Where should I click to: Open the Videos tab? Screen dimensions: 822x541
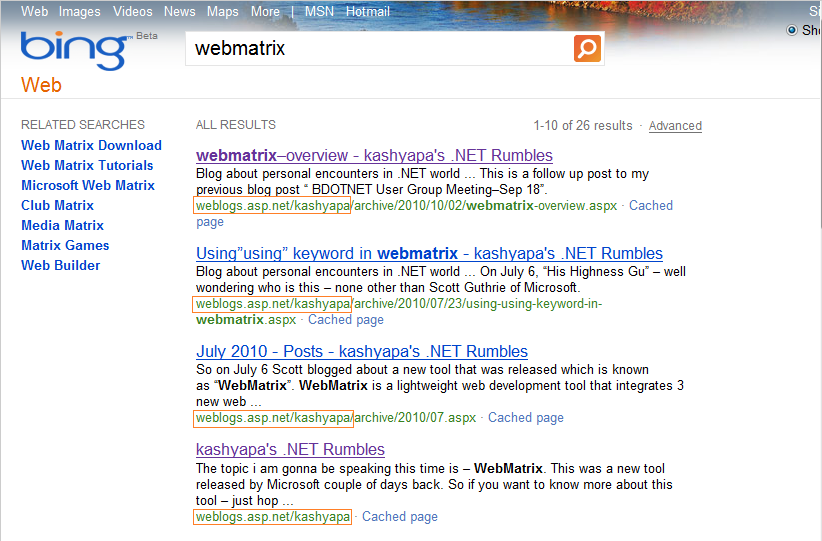(x=133, y=11)
